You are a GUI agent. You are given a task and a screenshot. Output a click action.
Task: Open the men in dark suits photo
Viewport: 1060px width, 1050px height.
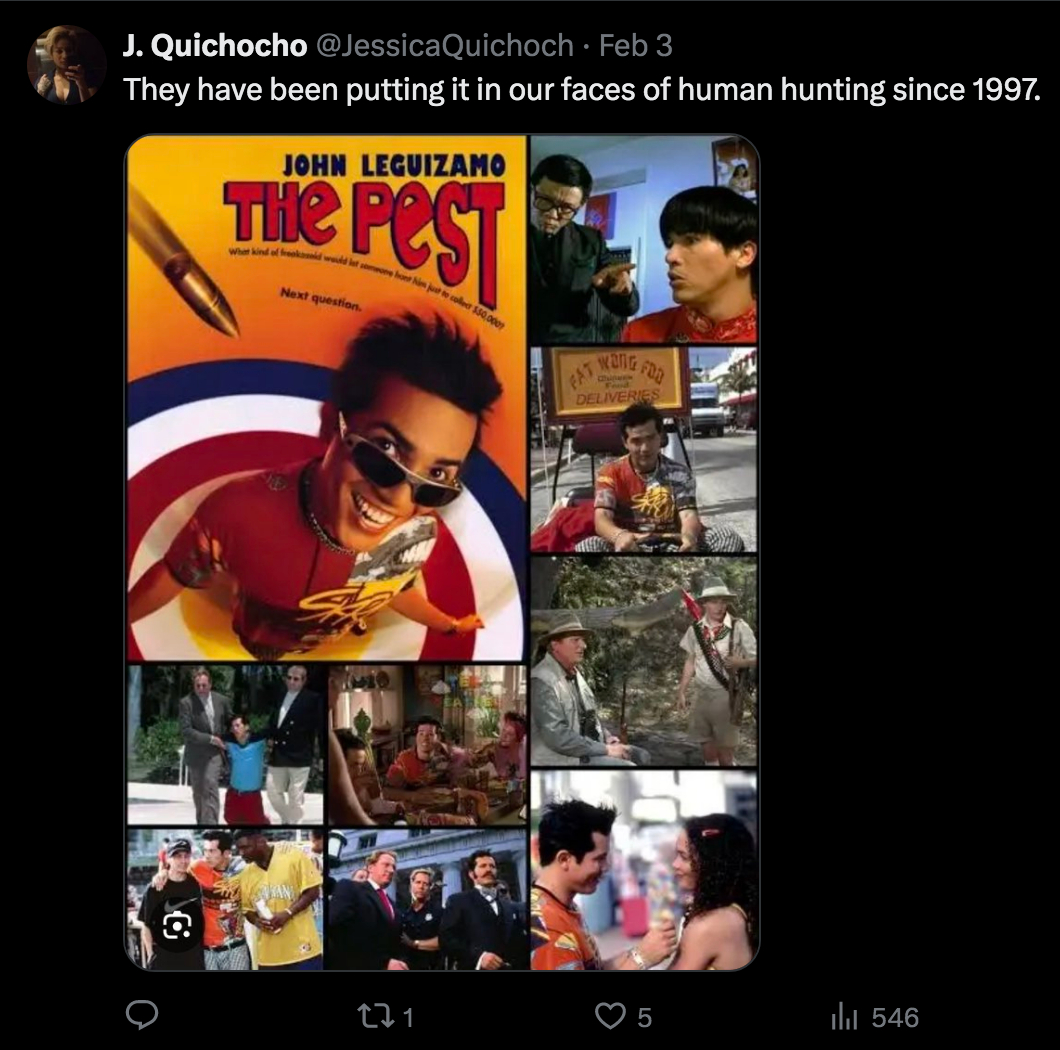point(427,899)
